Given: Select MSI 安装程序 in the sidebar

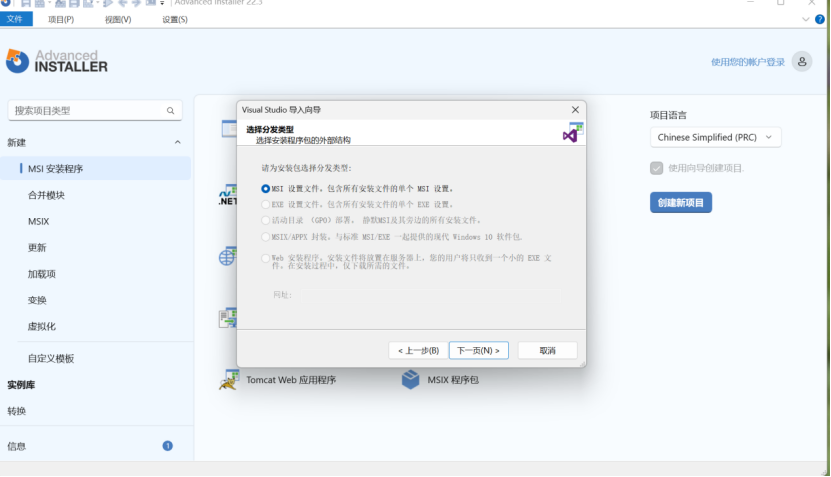Looking at the screenshot, I should click(95, 169).
